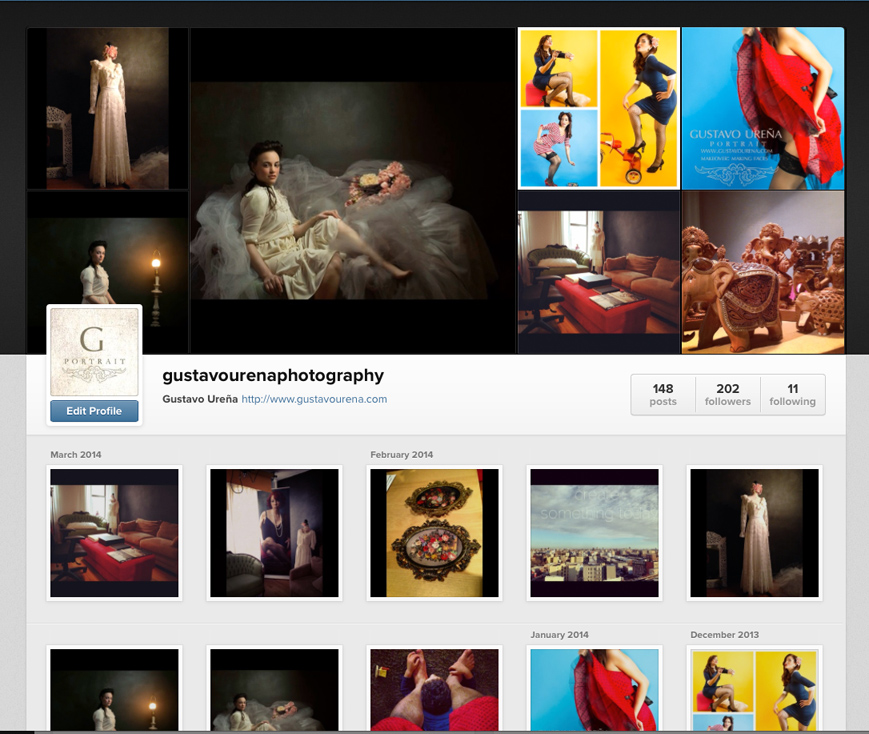Open the 11 following list
The height and width of the screenshot is (734, 869).
[x=793, y=394]
